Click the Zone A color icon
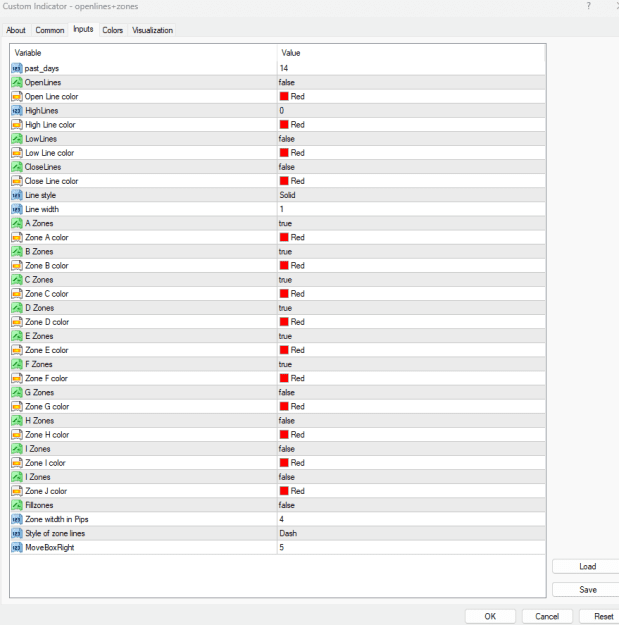Screen dimensions: 619x625 coord(17,237)
